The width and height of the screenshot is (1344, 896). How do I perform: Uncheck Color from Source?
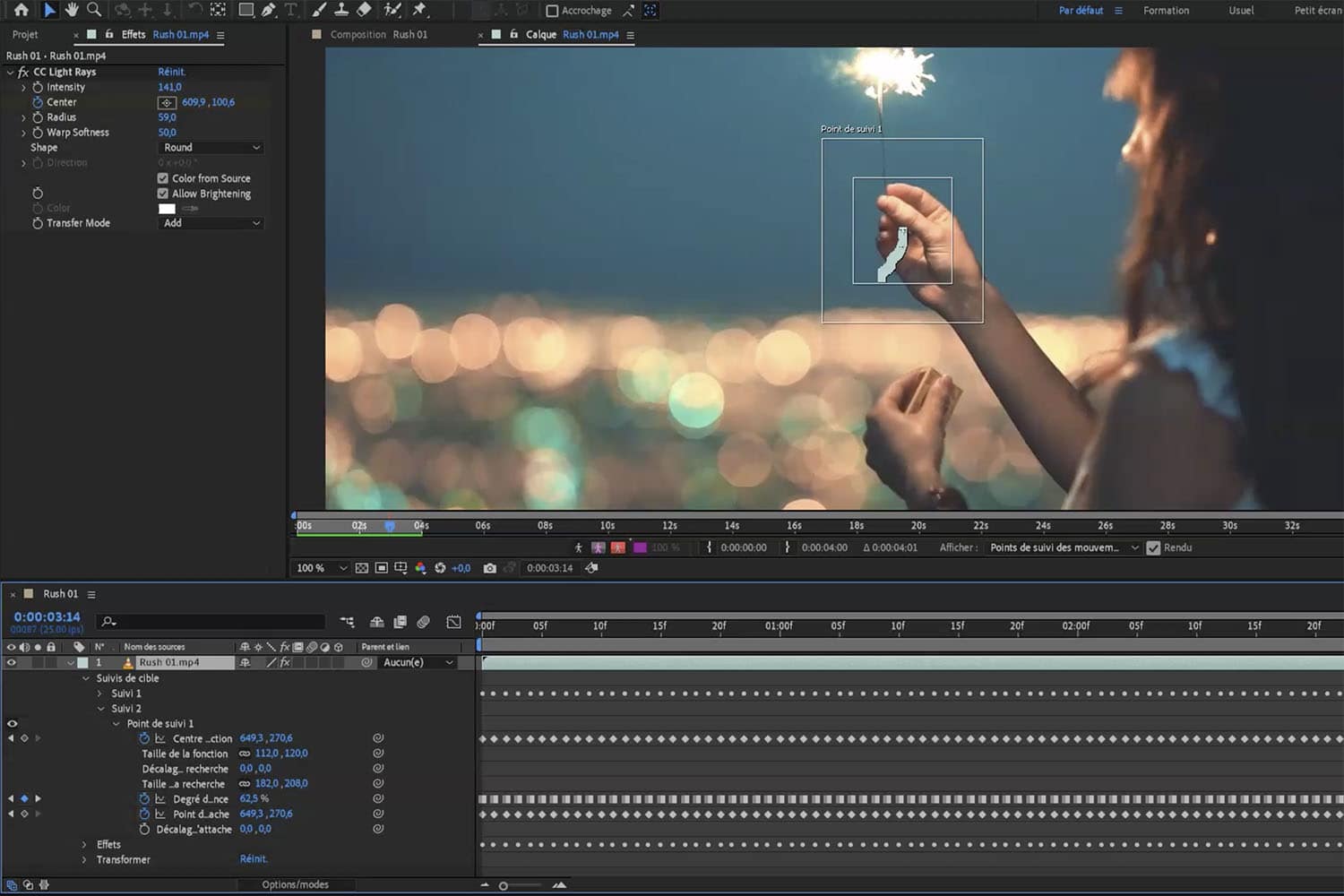[163, 178]
